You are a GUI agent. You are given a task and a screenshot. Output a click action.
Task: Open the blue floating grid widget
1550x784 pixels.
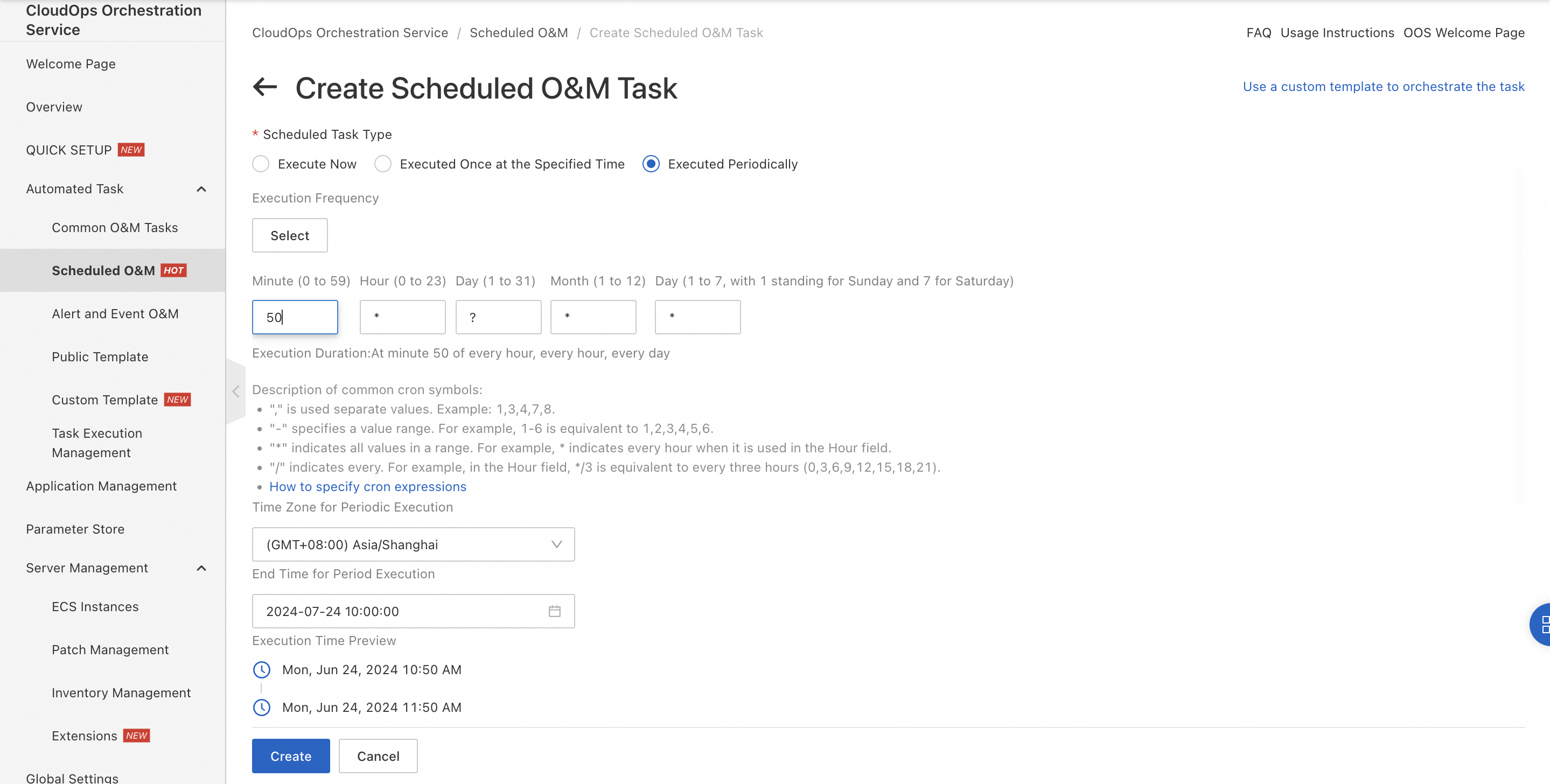1541,624
